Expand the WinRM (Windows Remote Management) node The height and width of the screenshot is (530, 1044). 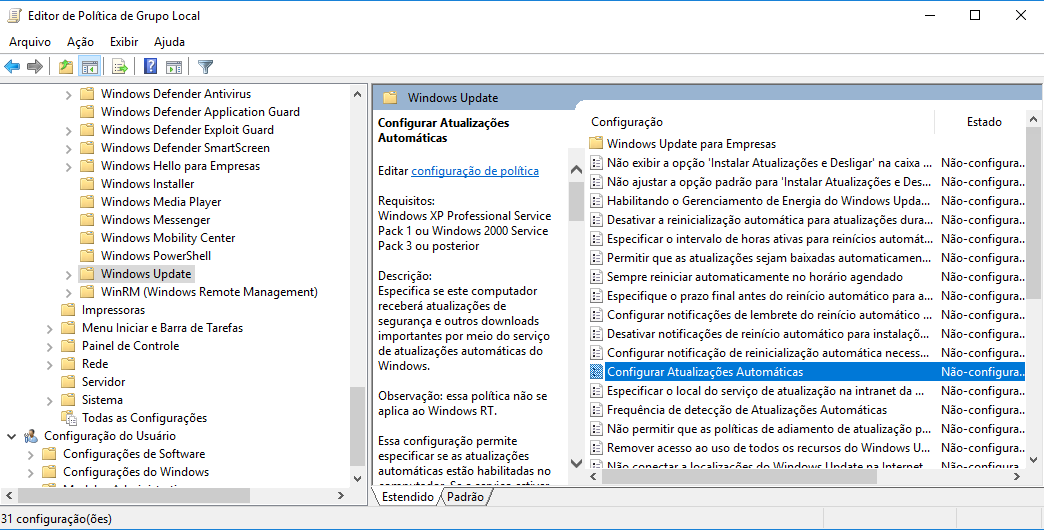[x=68, y=292]
